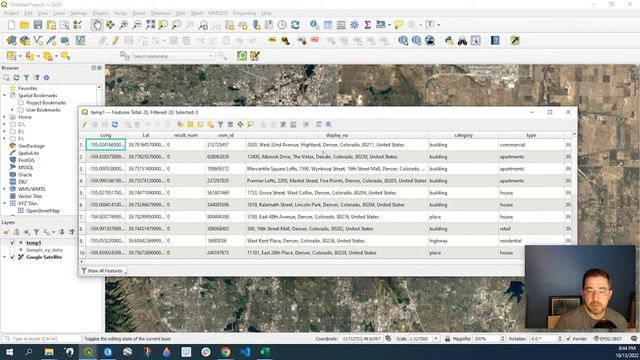This screenshot has height=360, width=640.
Task: Create a new project with the blank page icon
Action: [11, 25]
